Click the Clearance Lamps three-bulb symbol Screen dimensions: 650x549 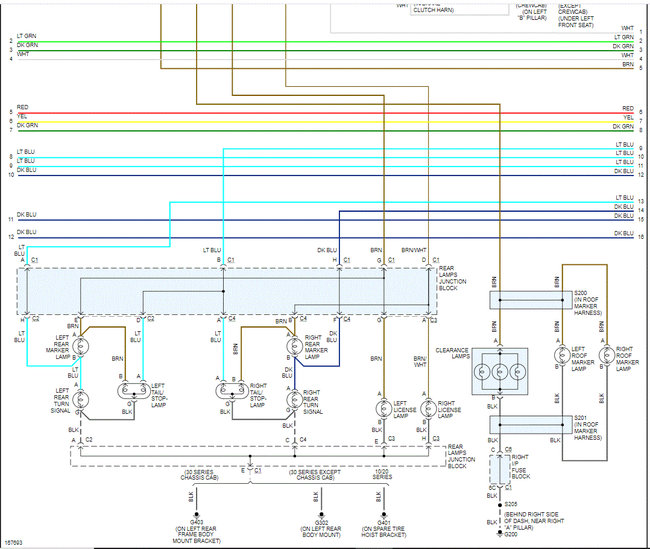500,371
